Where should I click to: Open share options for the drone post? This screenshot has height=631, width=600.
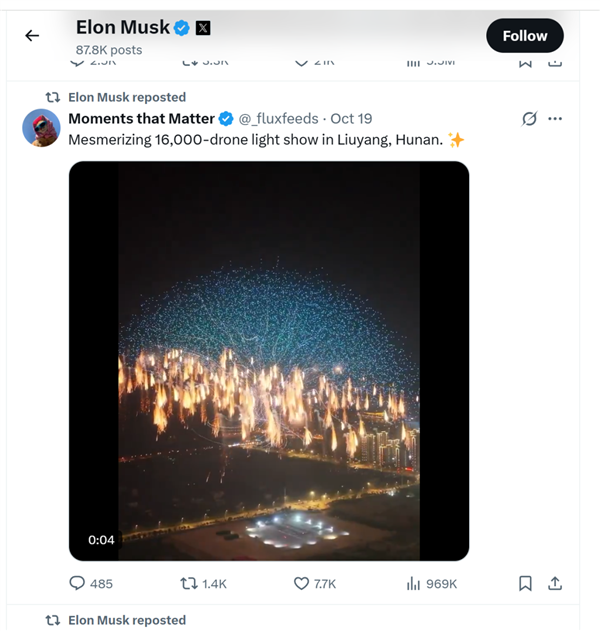pyautogui.click(x=555, y=583)
